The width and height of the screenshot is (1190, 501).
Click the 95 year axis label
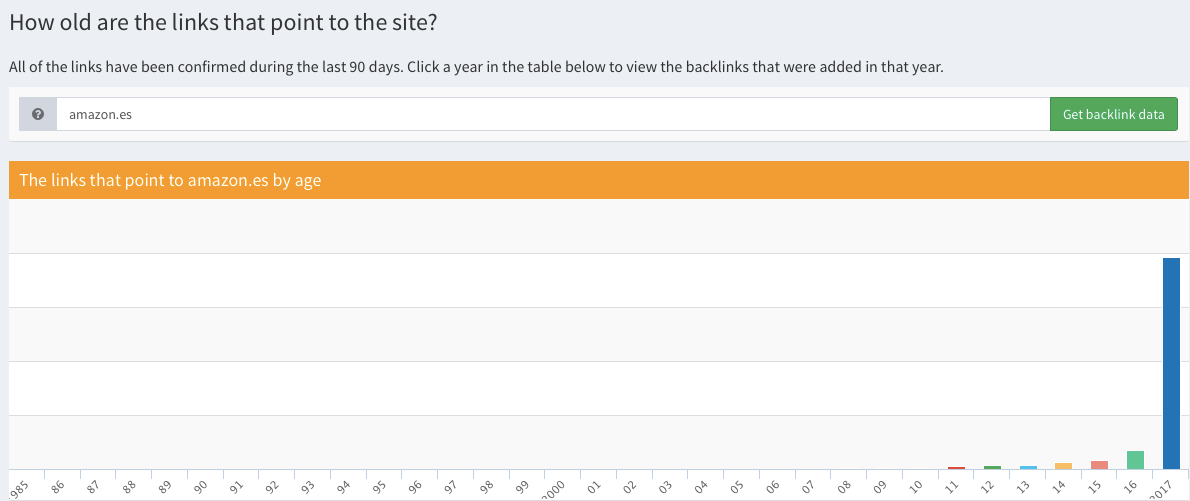coord(379,487)
